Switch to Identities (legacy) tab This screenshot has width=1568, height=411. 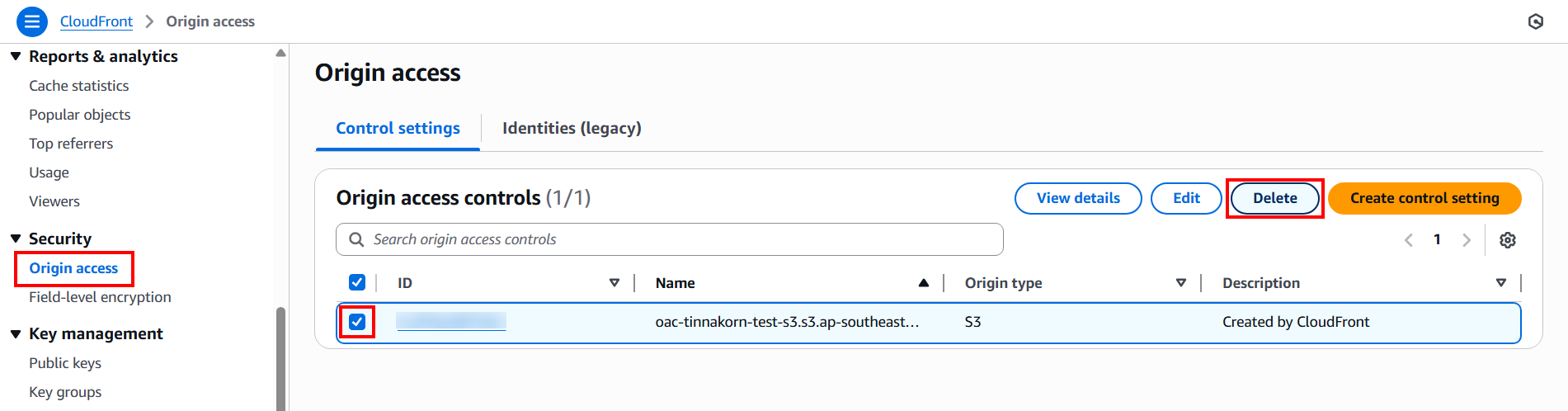pyautogui.click(x=572, y=128)
